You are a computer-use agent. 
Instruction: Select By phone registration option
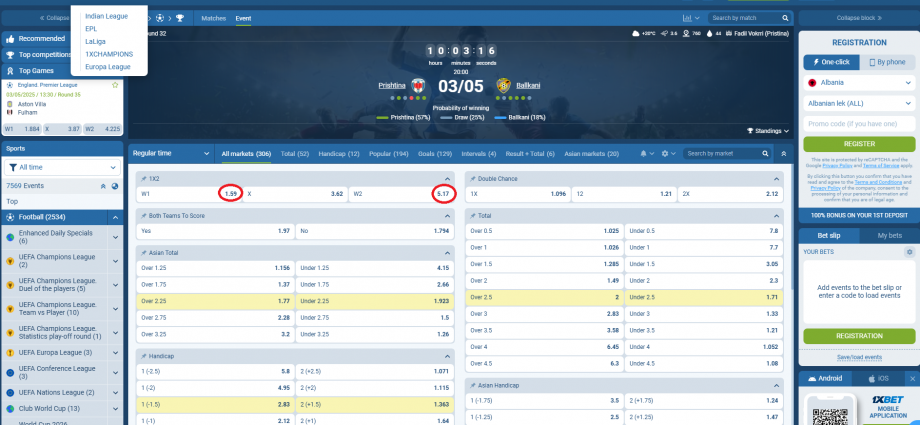pyautogui.click(x=887, y=62)
